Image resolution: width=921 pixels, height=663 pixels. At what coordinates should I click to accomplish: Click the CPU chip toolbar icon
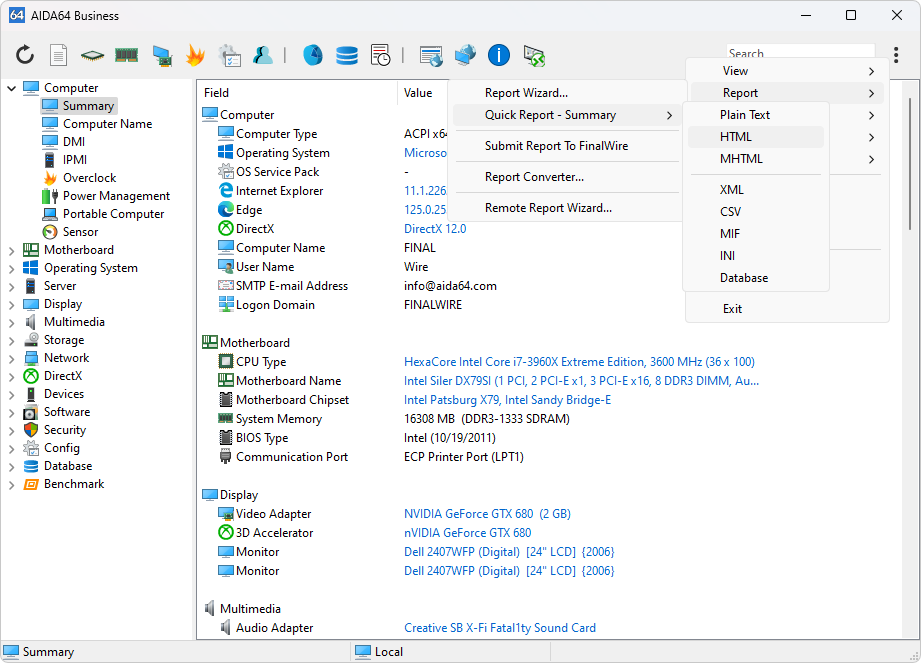click(92, 55)
